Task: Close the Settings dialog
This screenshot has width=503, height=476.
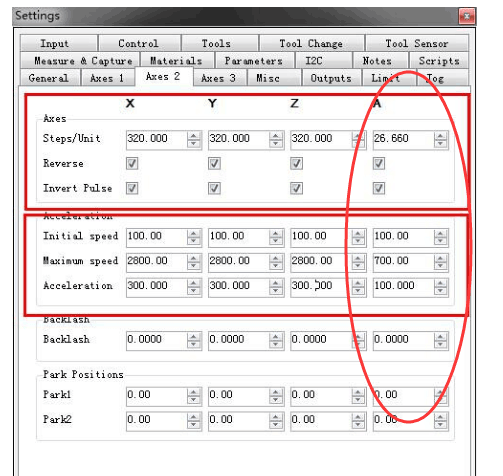Action: click(x=467, y=16)
